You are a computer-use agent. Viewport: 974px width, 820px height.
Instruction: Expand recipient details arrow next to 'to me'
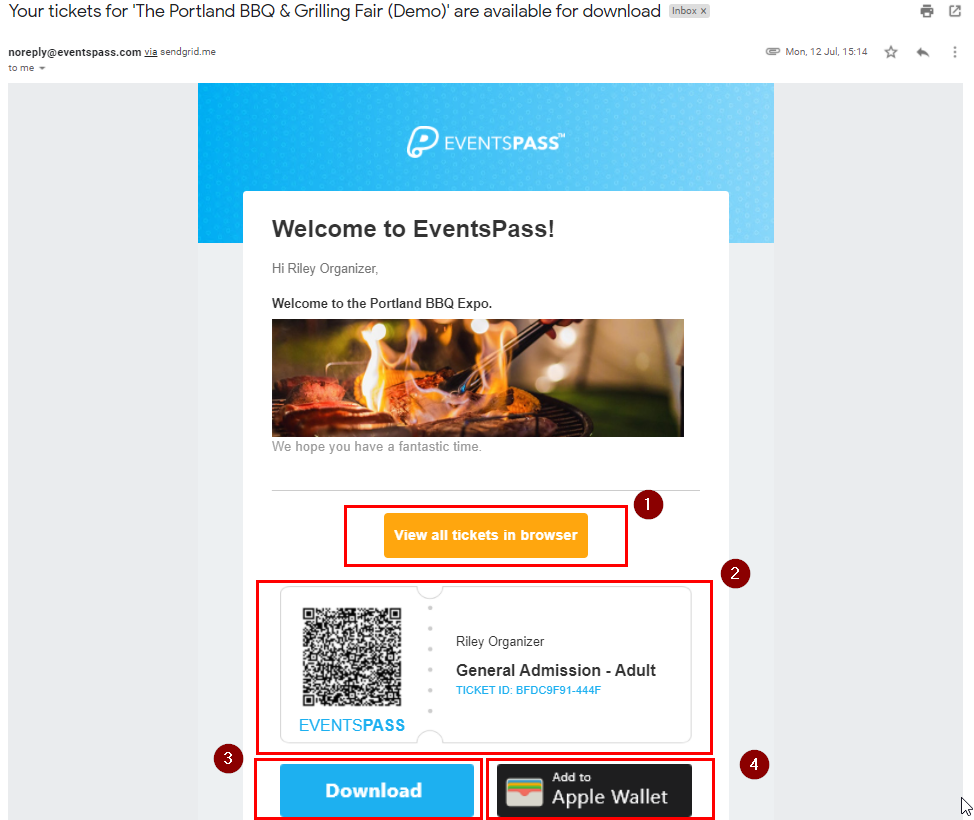tap(42, 68)
